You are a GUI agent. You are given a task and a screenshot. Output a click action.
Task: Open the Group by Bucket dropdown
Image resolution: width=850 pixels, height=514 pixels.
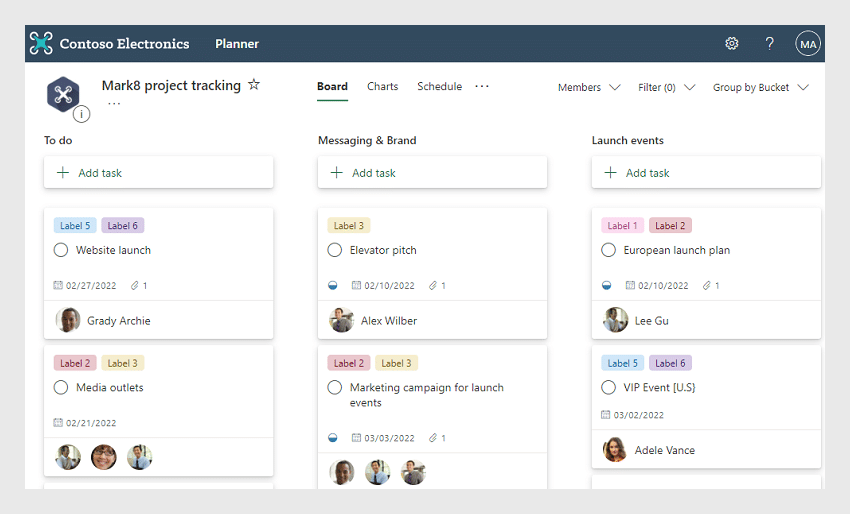[x=761, y=87]
